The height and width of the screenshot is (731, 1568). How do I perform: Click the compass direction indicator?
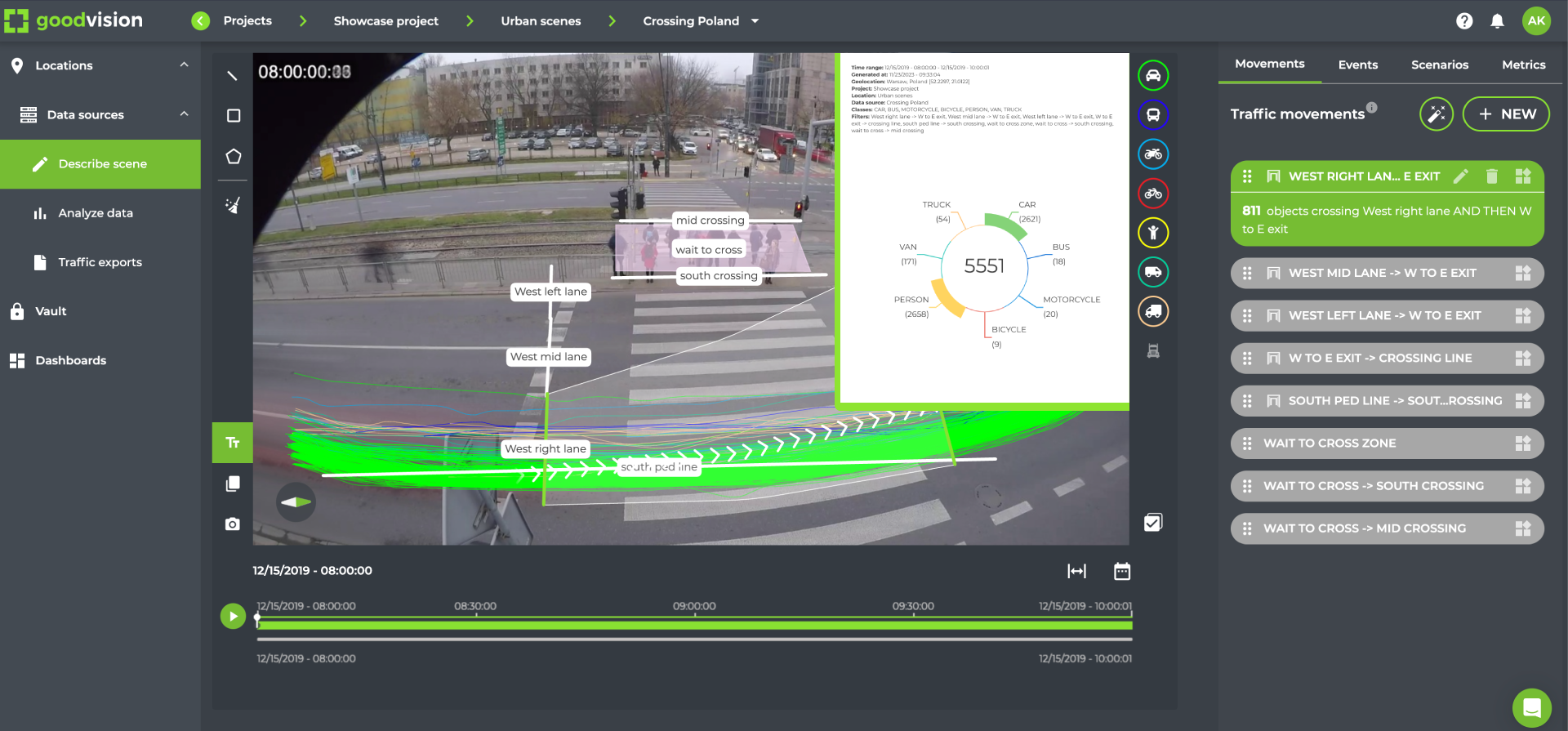296,502
